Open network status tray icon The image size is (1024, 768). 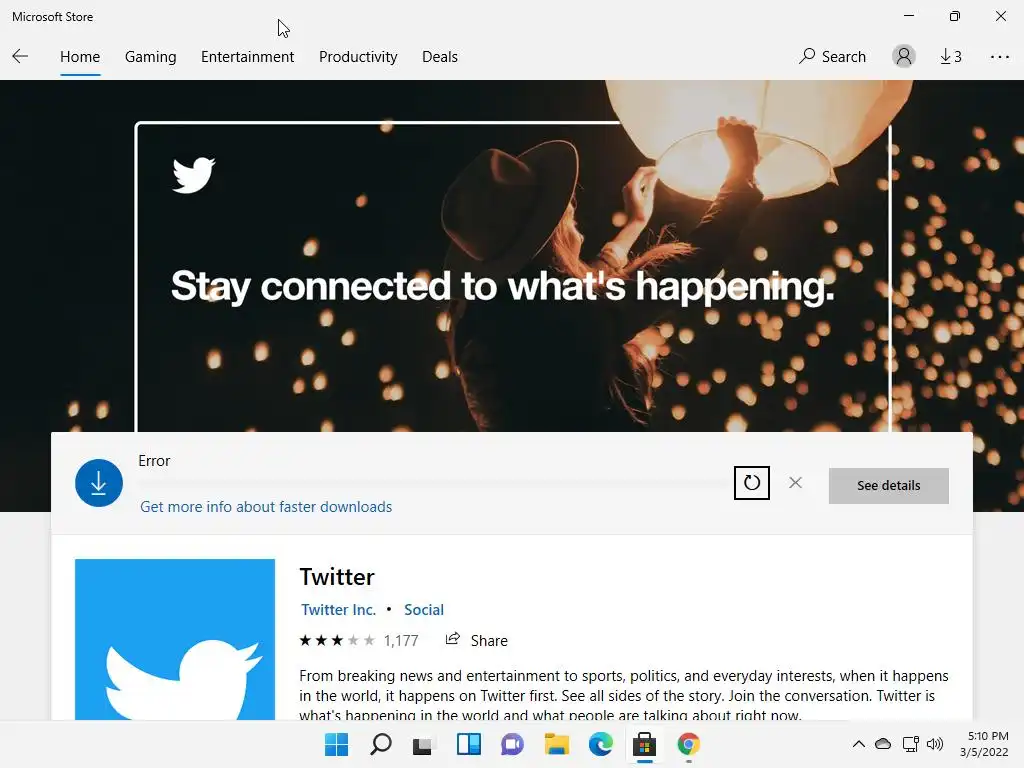[x=910, y=744]
